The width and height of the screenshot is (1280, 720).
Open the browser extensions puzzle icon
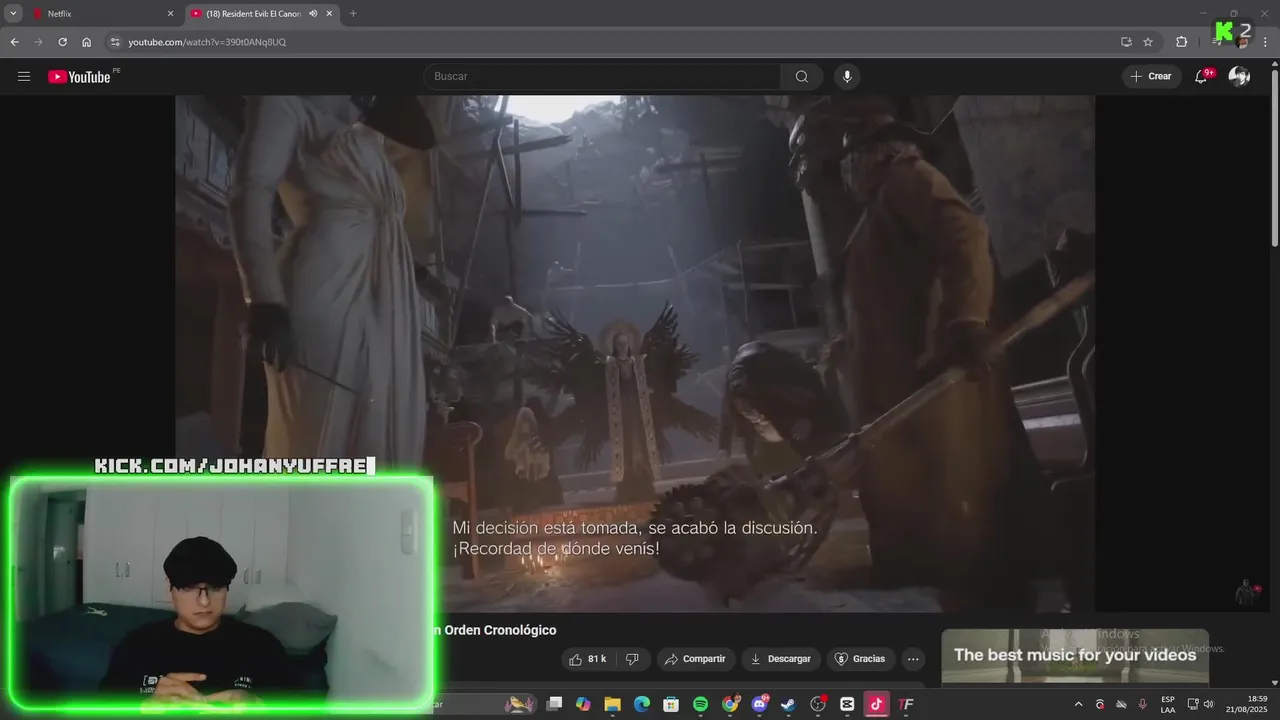click(x=1182, y=42)
